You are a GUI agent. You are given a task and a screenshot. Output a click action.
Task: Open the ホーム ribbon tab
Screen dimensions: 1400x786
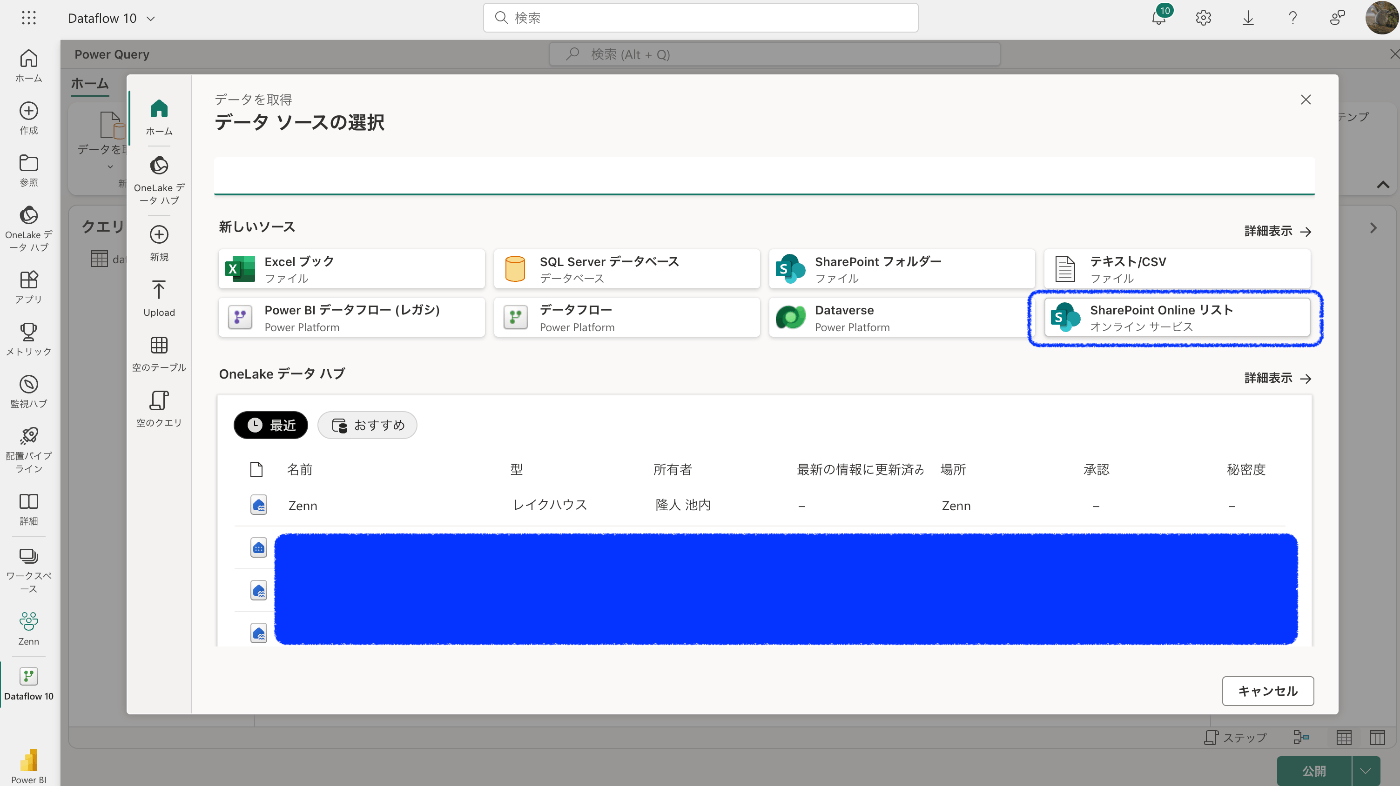pos(90,84)
